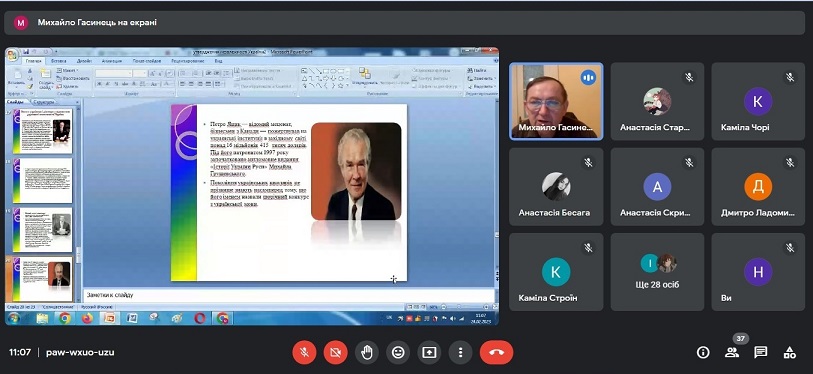Open the meeting details info icon
The image size is (813, 374).
pos(703,353)
